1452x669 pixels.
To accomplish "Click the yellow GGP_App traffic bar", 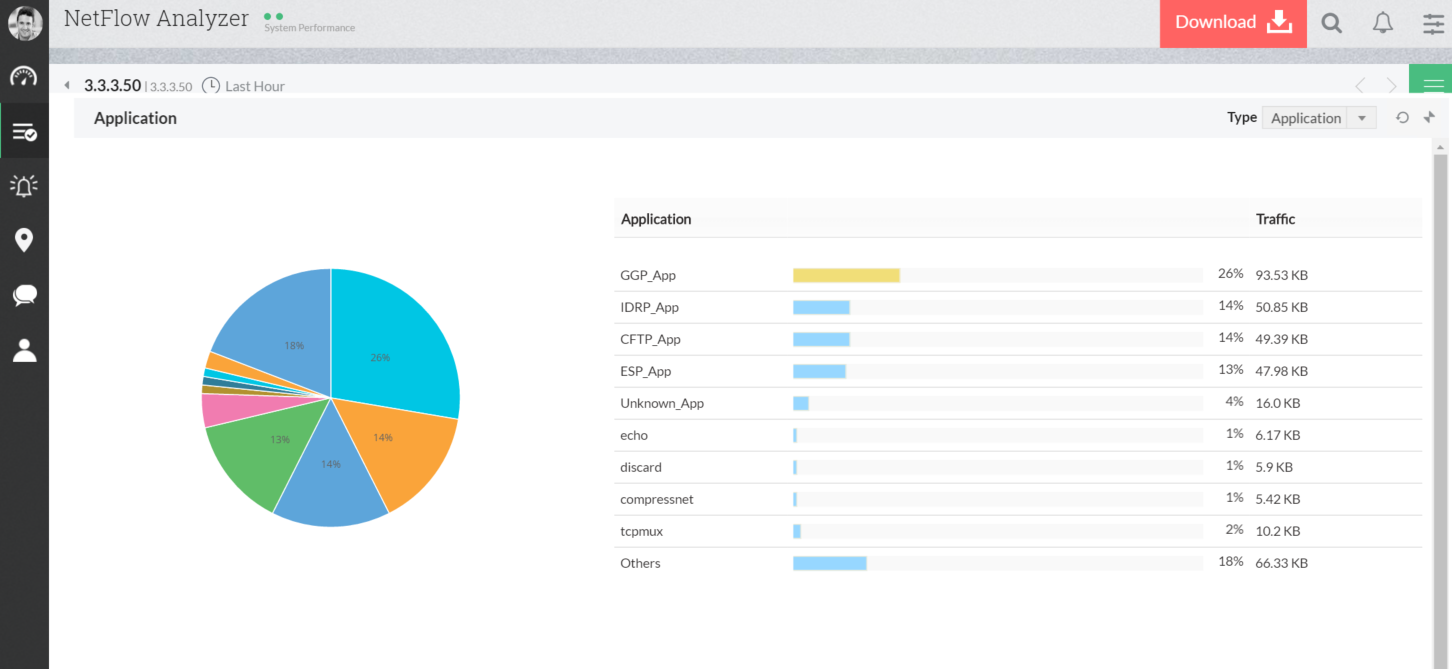I will 846,275.
